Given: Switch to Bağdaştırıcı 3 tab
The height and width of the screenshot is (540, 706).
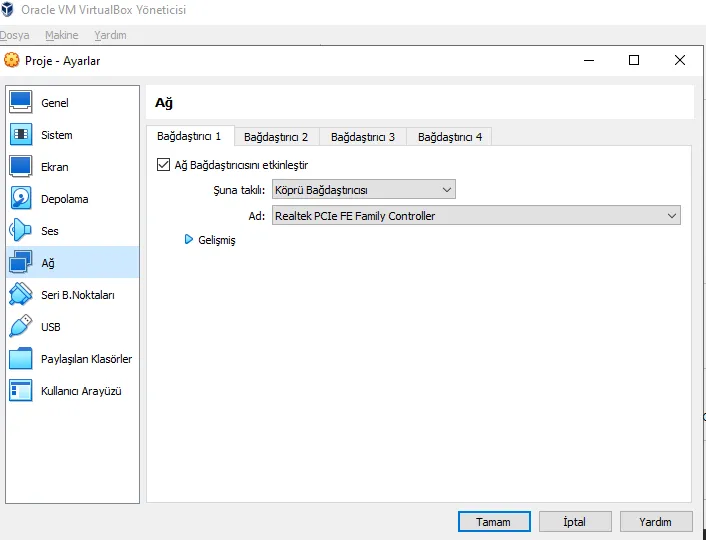Looking at the screenshot, I should [363, 137].
